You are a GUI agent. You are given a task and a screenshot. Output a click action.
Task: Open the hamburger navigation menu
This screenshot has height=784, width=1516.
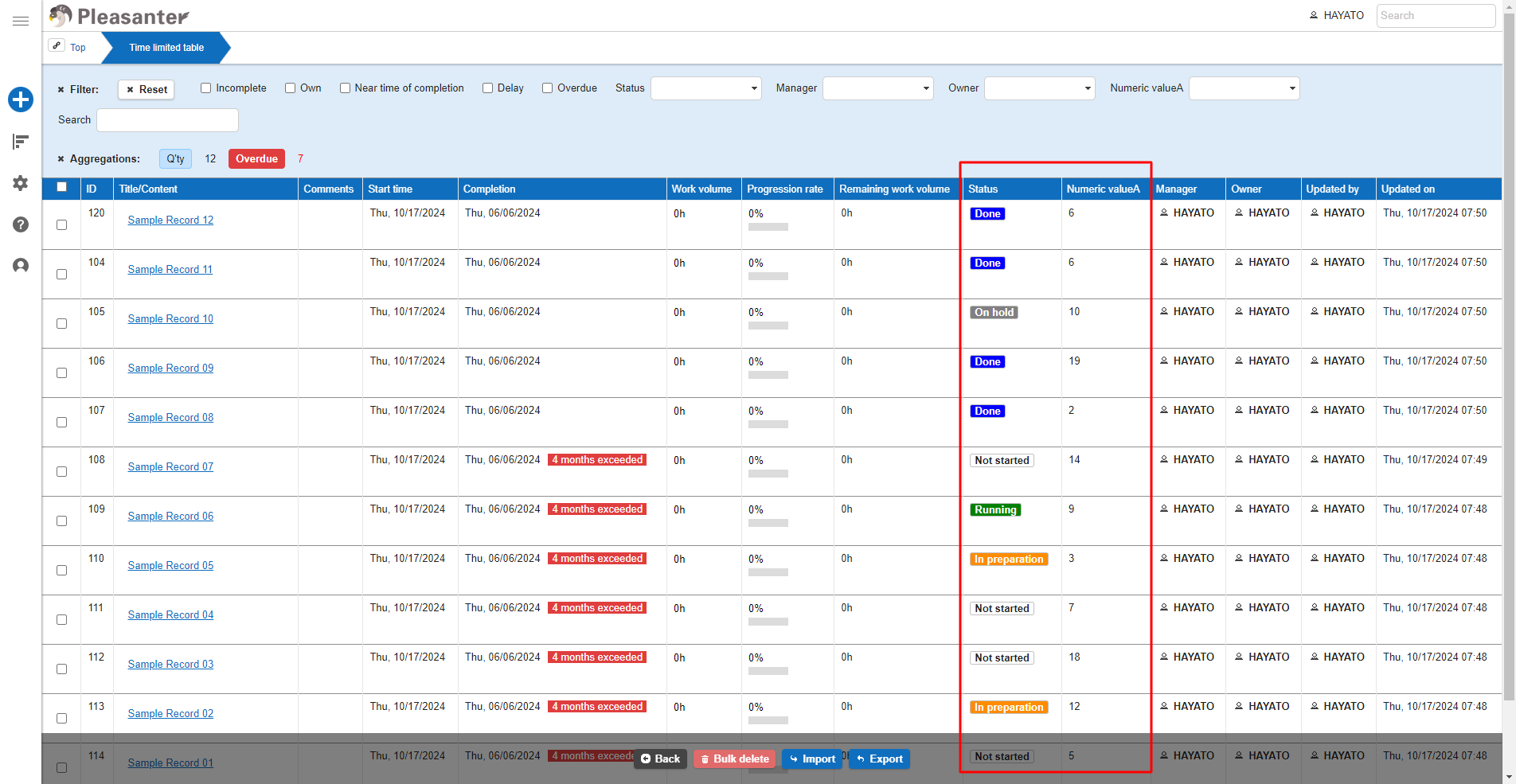tap(21, 21)
